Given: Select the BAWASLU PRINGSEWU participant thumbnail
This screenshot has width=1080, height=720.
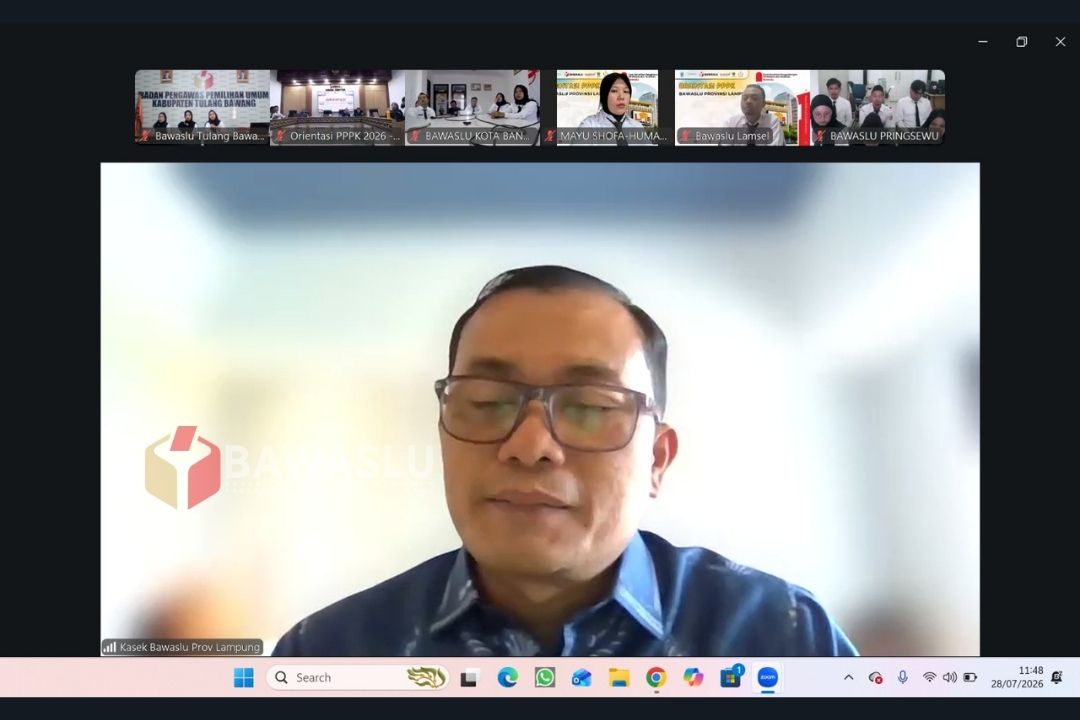Looking at the screenshot, I should pos(878,107).
